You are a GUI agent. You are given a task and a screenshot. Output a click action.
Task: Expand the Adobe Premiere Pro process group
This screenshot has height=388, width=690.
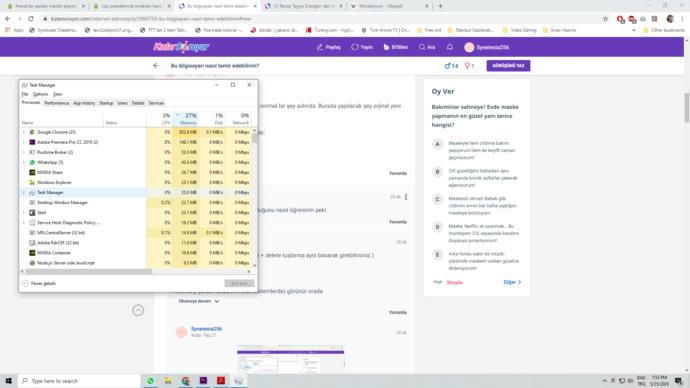pyautogui.click(x=23, y=142)
